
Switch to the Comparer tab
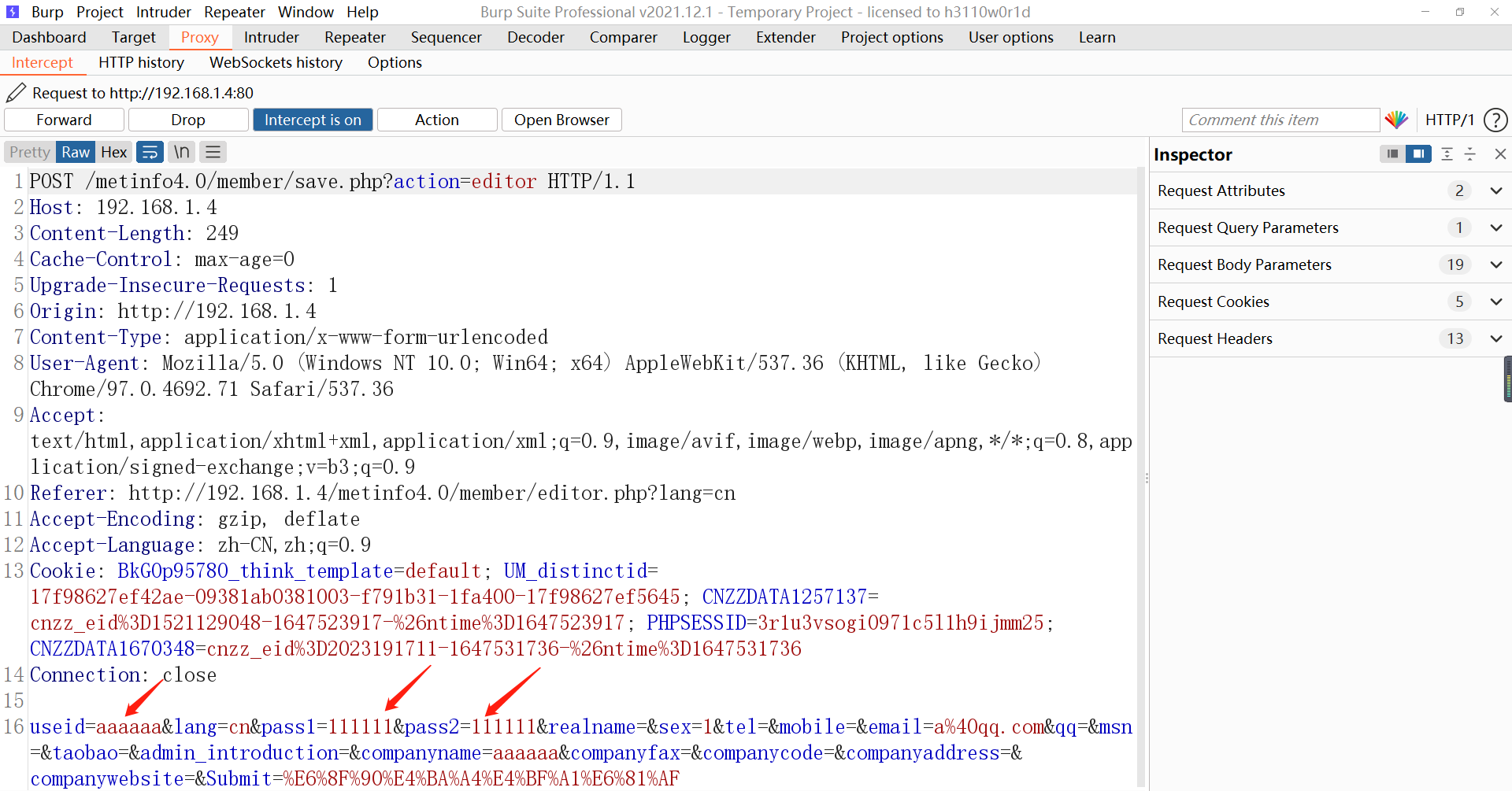[624, 37]
